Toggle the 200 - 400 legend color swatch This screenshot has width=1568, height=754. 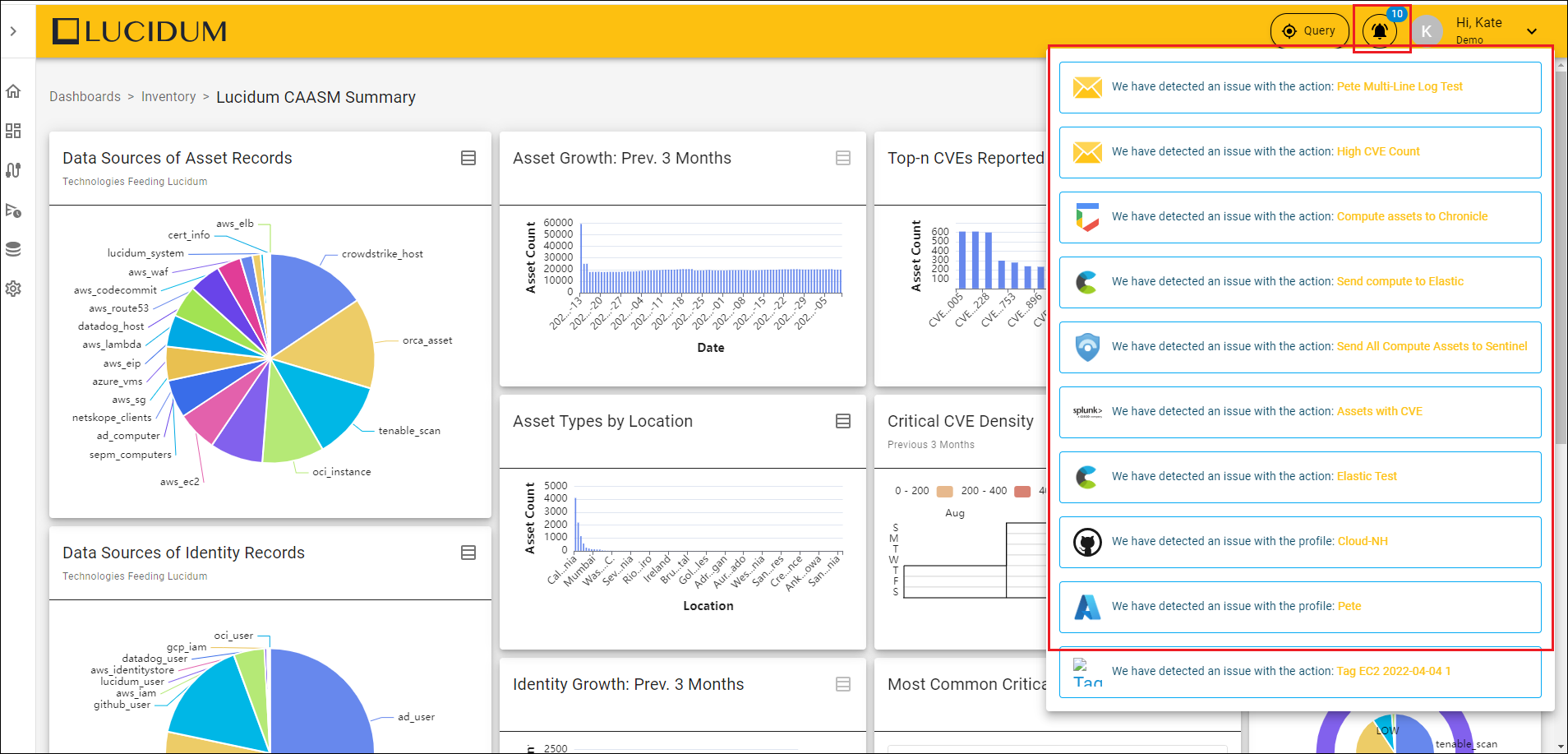(x=1022, y=491)
